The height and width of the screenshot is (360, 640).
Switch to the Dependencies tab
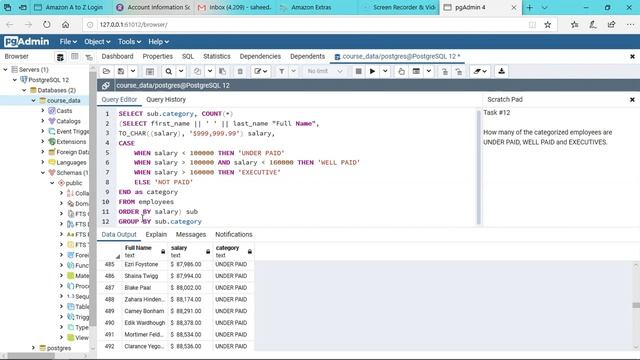tap(260, 56)
